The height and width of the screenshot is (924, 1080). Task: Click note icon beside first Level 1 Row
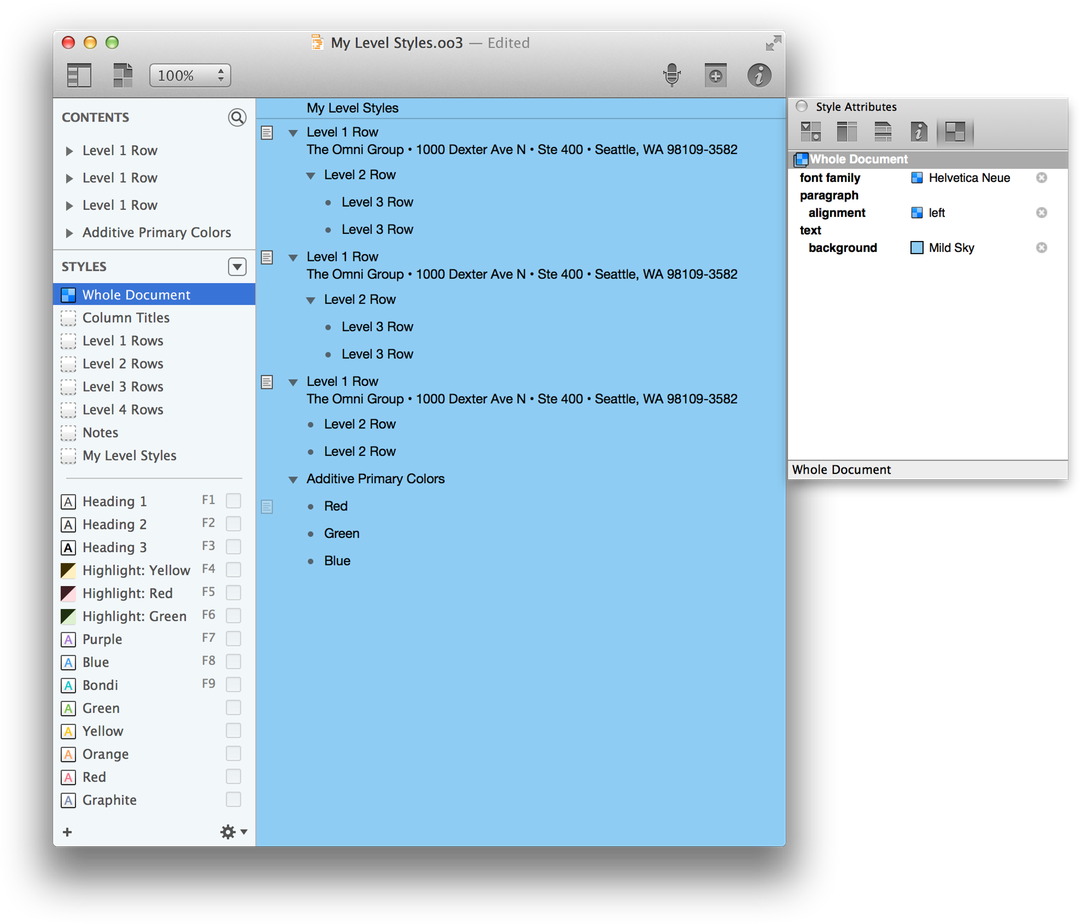(267, 133)
